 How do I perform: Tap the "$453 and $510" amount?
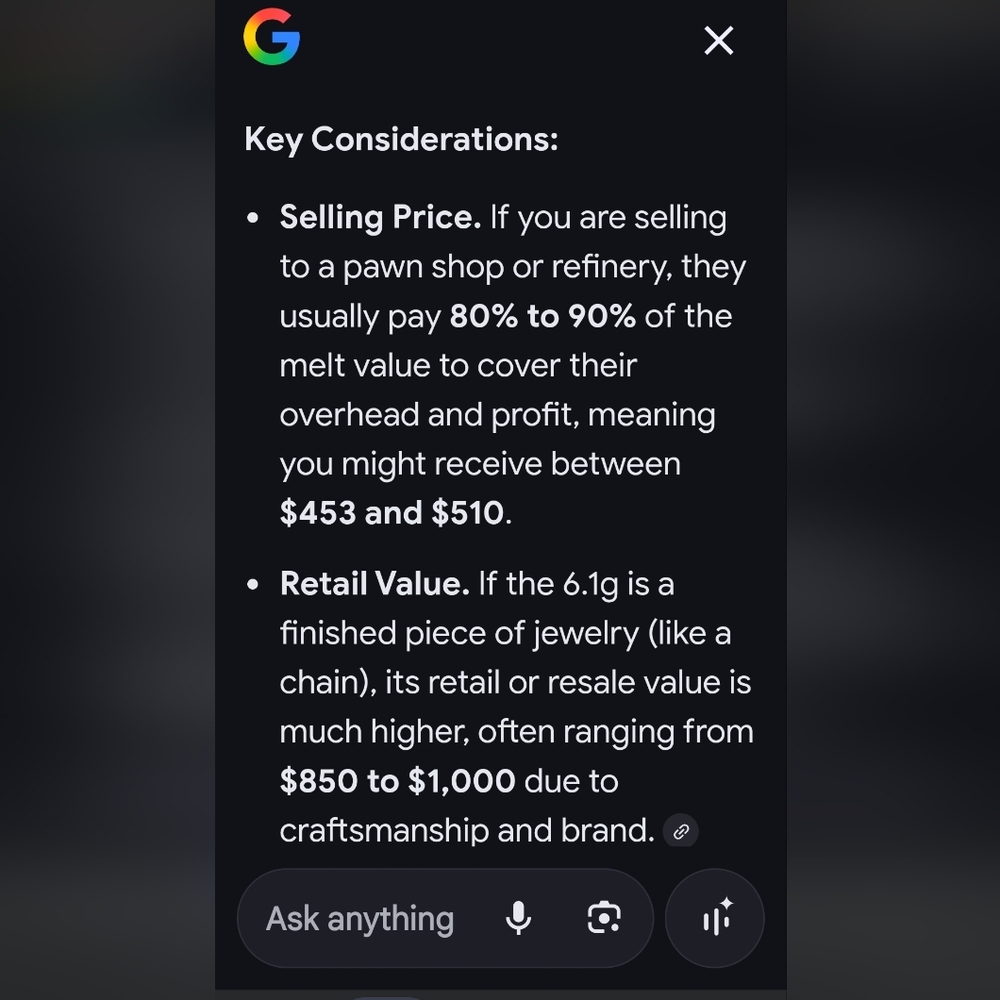(x=392, y=513)
